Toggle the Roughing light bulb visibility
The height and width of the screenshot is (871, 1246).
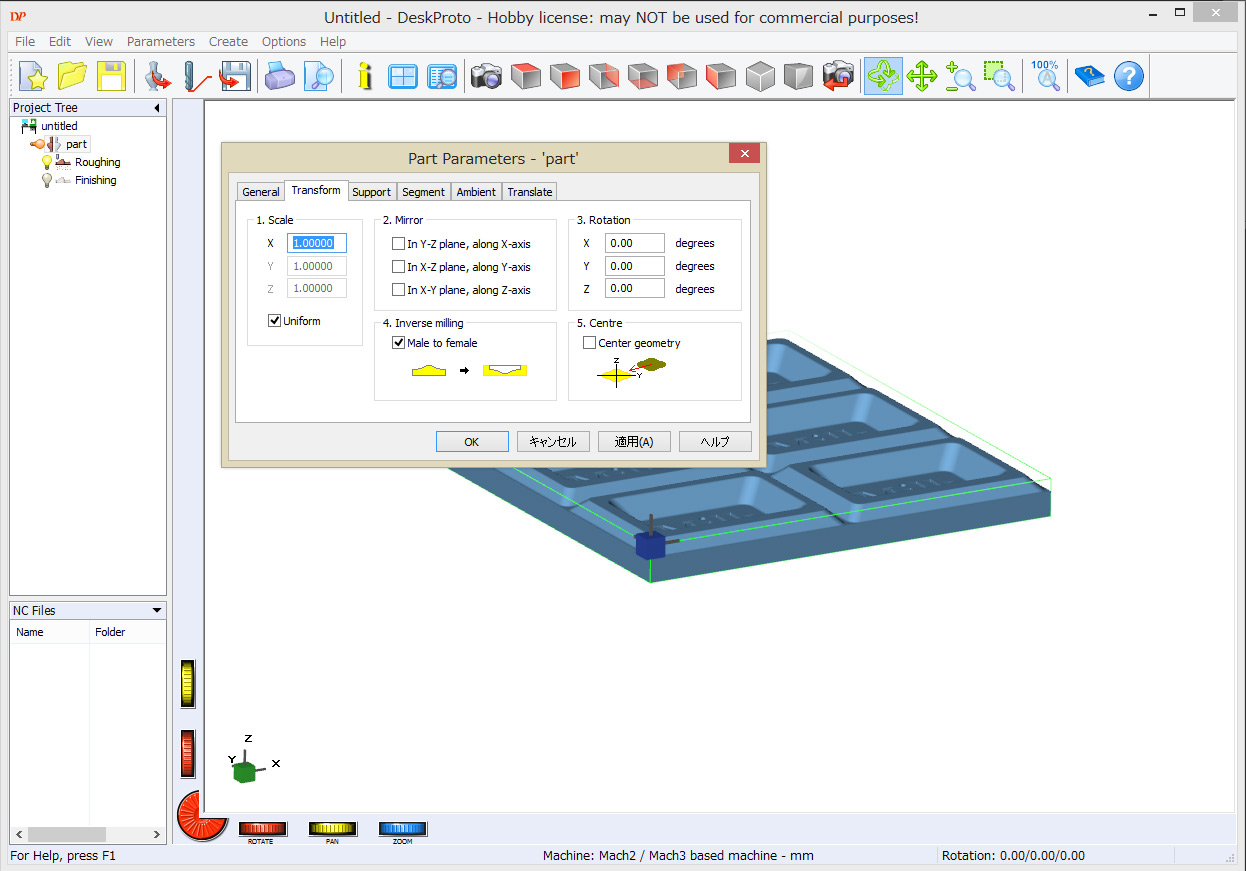pyautogui.click(x=46, y=162)
